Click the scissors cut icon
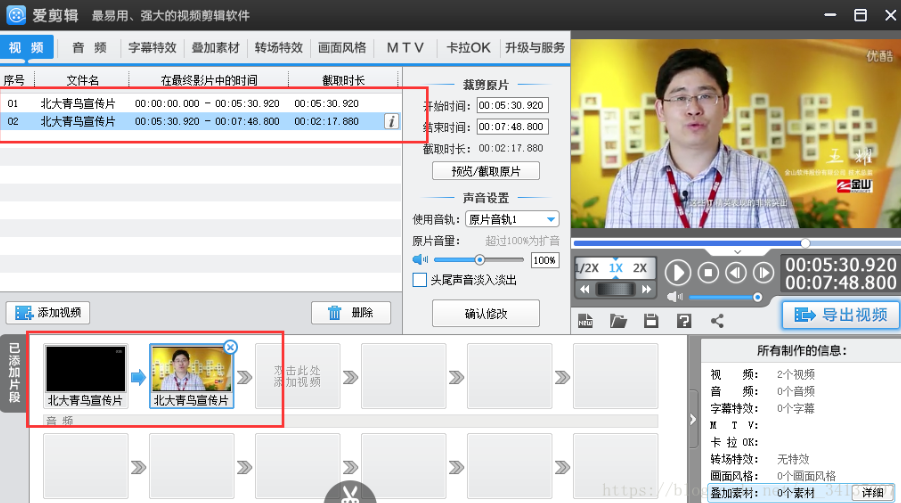Image resolution: width=901 pixels, height=503 pixels. (349, 494)
